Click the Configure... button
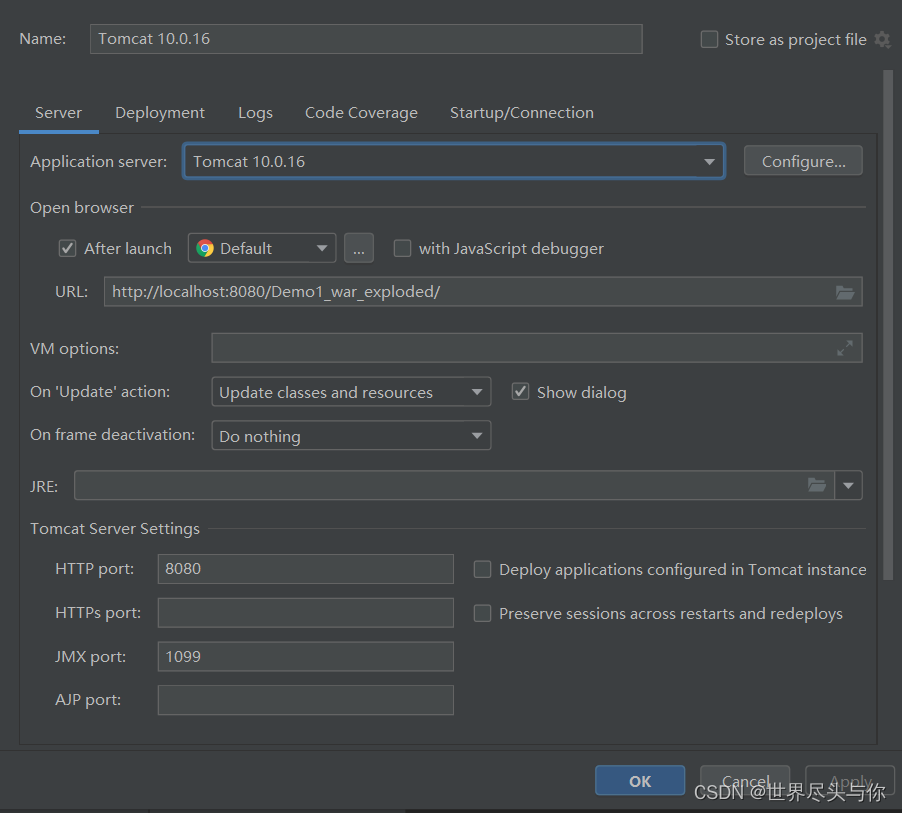The height and width of the screenshot is (813, 902). pyautogui.click(x=803, y=161)
